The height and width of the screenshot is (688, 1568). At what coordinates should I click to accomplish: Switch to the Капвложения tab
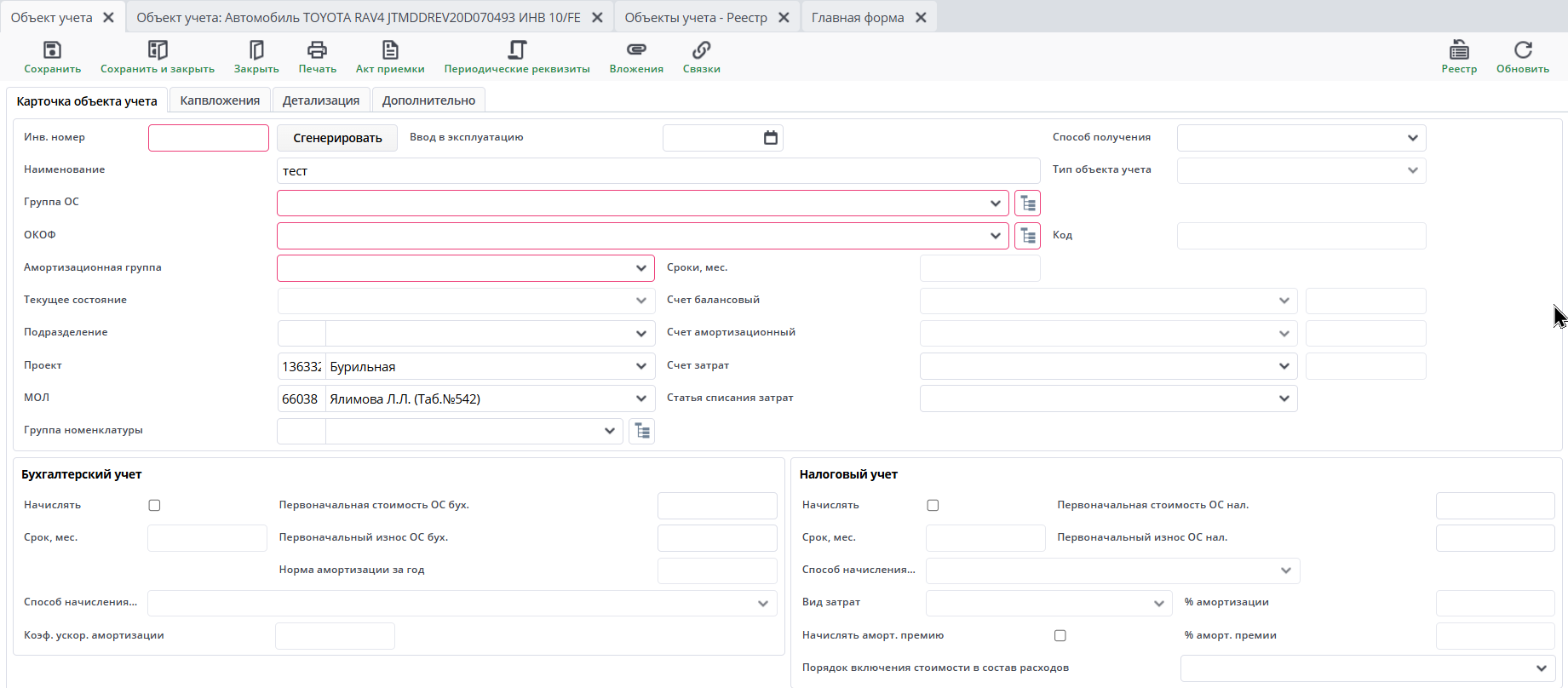[220, 100]
